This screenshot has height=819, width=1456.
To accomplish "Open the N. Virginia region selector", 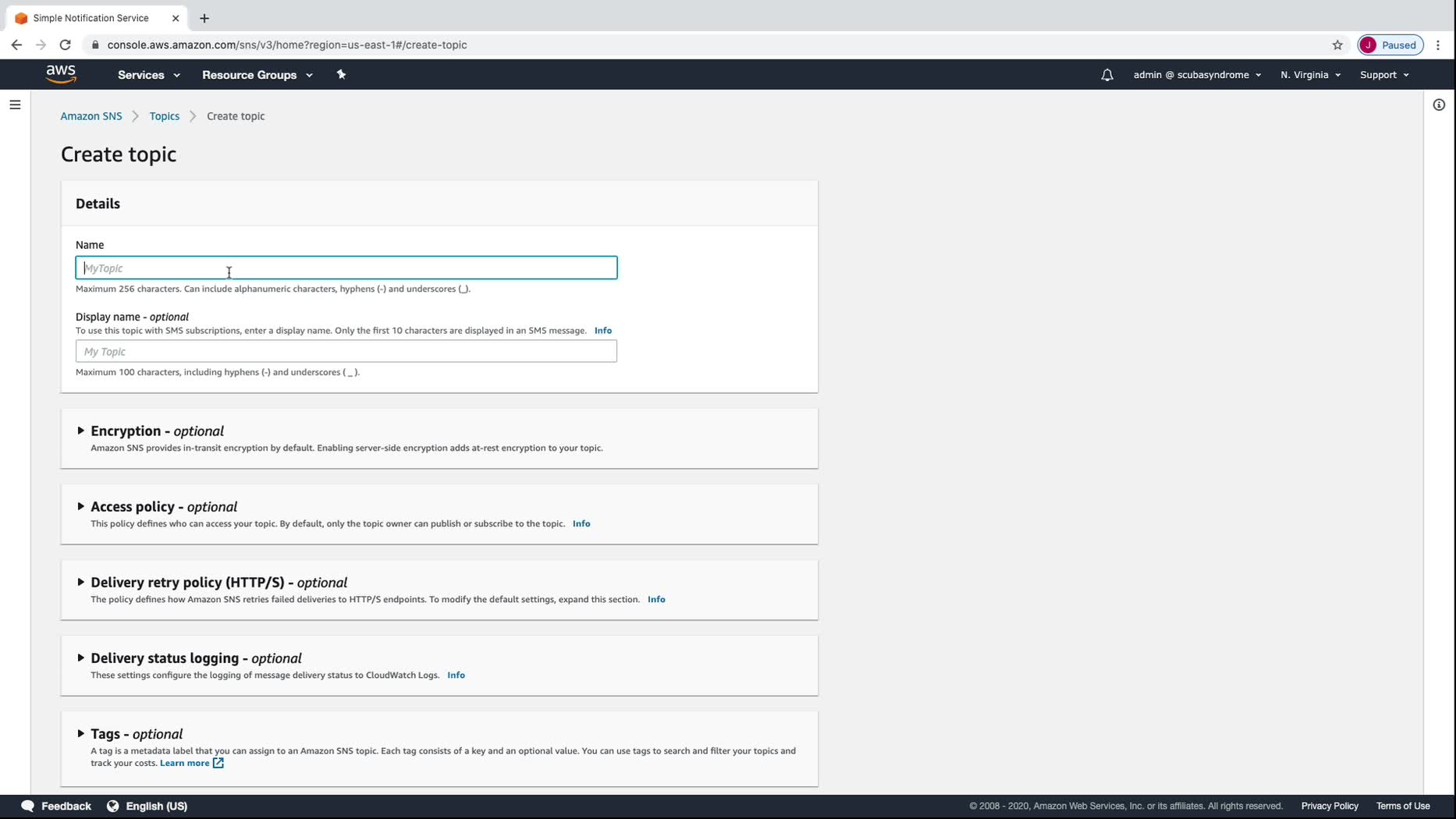I will [1310, 75].
